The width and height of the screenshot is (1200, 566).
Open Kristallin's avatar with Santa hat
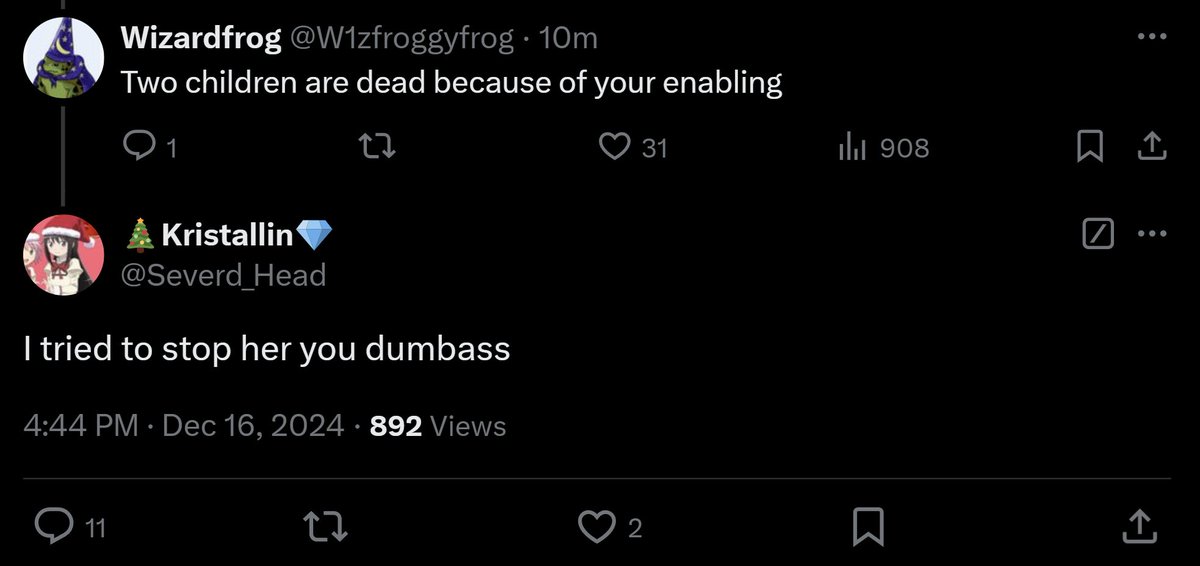point(63,254)
